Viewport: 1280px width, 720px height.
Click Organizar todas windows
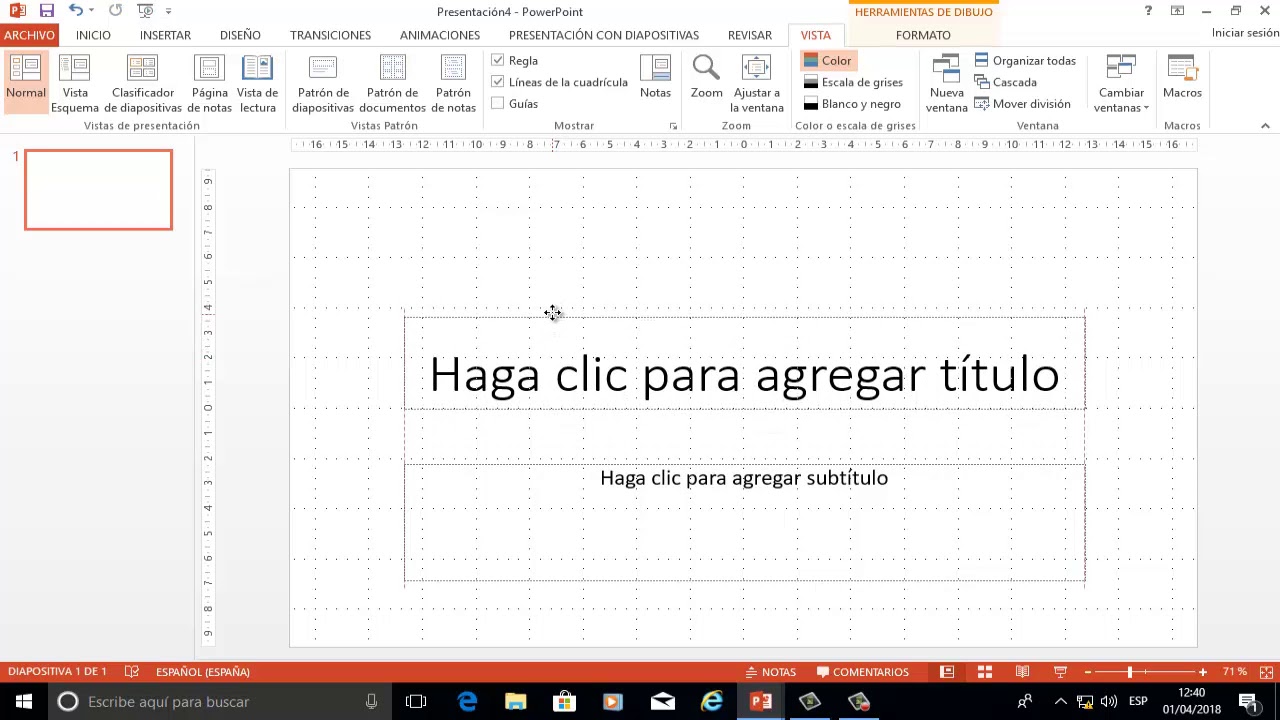pos(1025,60)
